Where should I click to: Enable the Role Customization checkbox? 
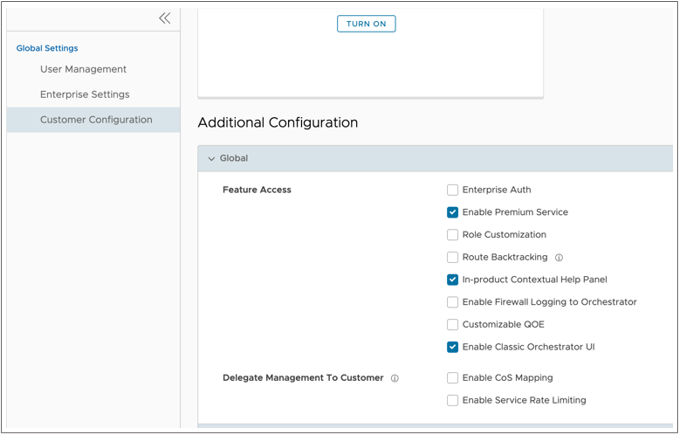pos(453,235)
